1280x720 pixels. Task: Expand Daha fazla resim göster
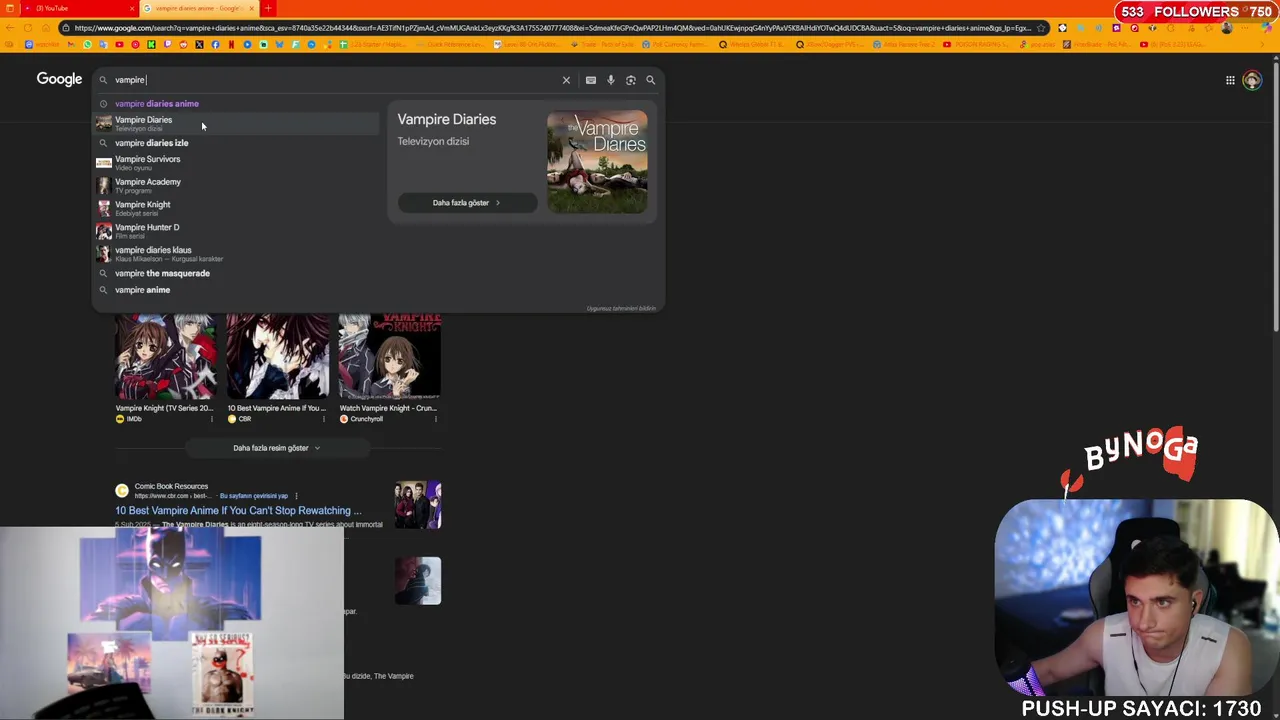click(x=277, y=448)
